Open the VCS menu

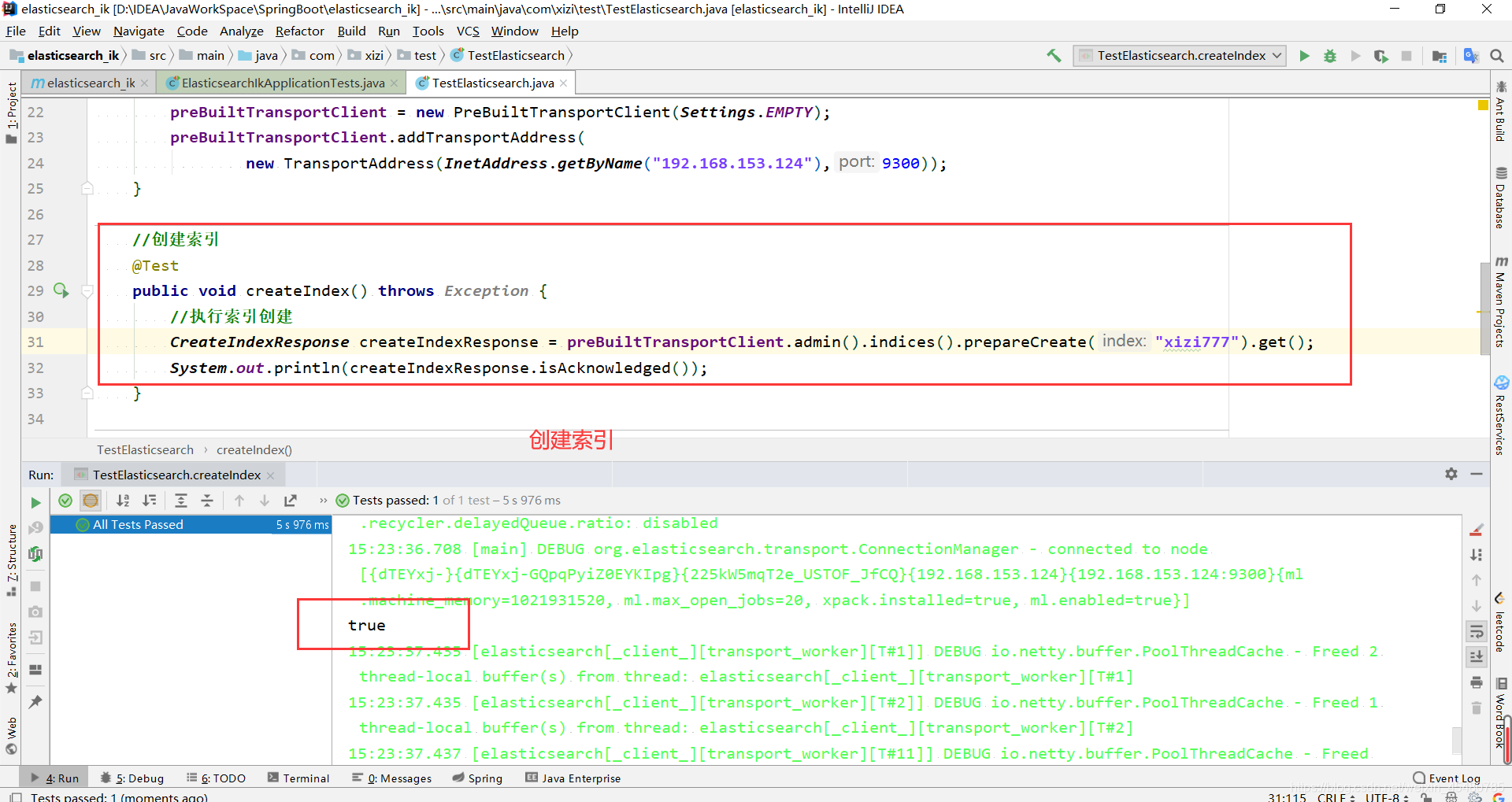468,31
